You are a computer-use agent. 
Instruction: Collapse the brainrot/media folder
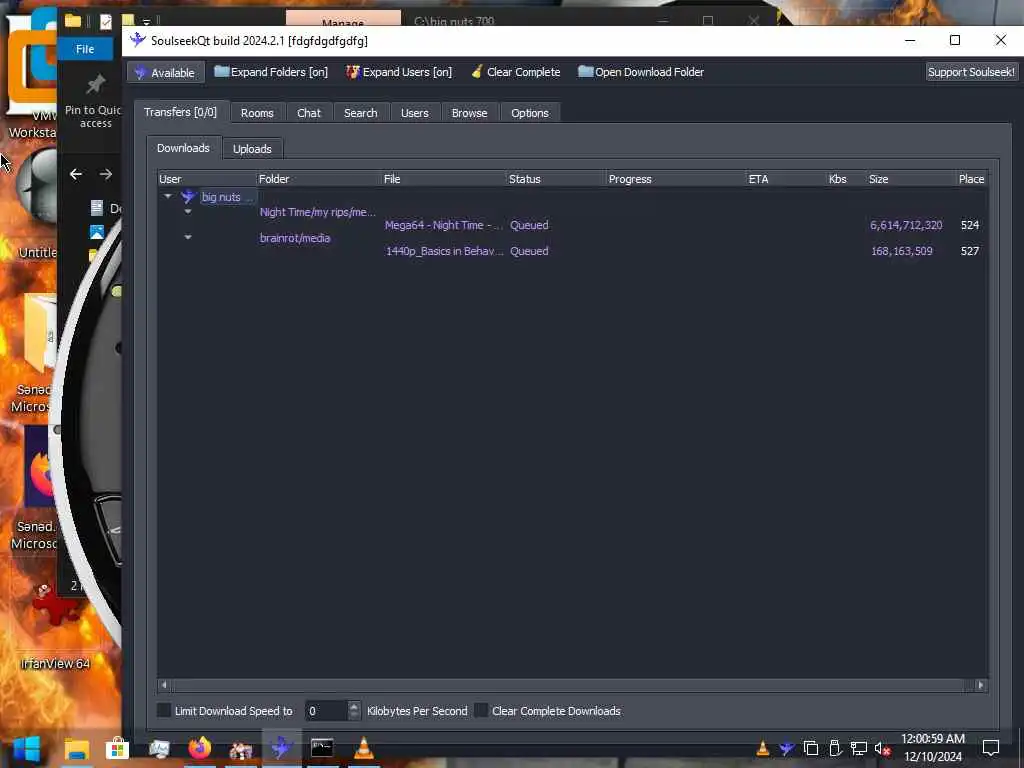click(188, 237)
